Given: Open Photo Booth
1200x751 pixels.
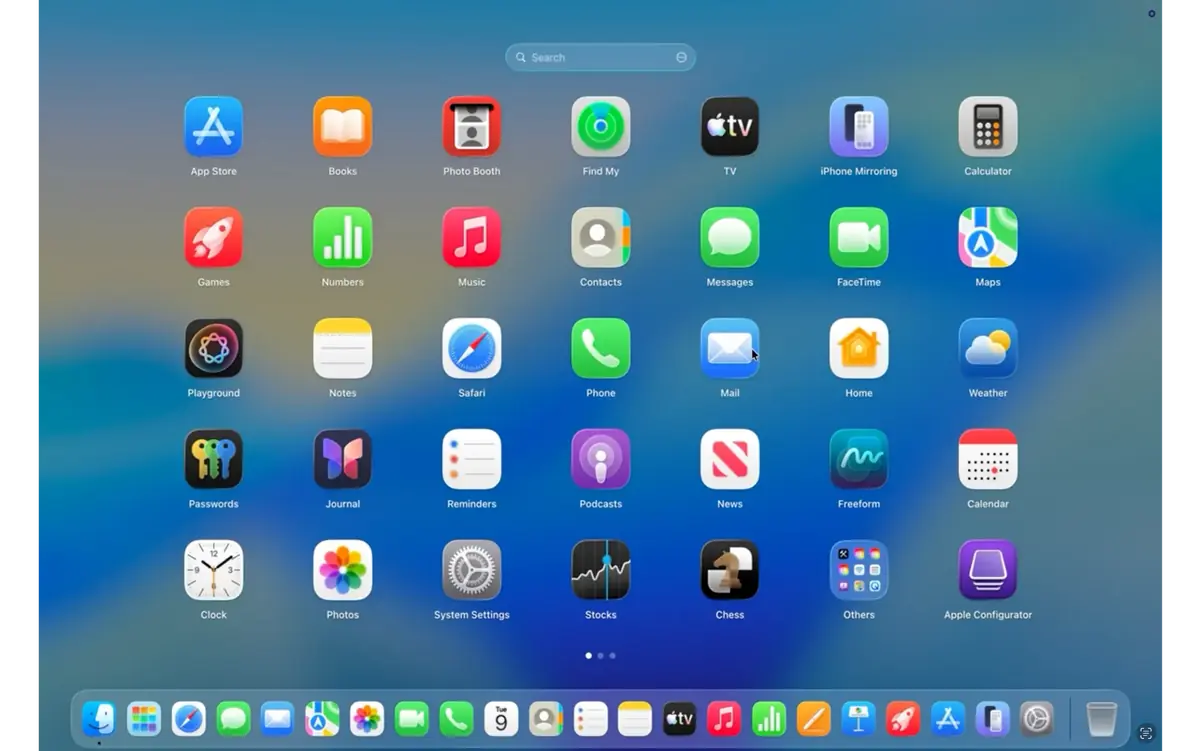Looking at the screenshot, I should (471, 127).
